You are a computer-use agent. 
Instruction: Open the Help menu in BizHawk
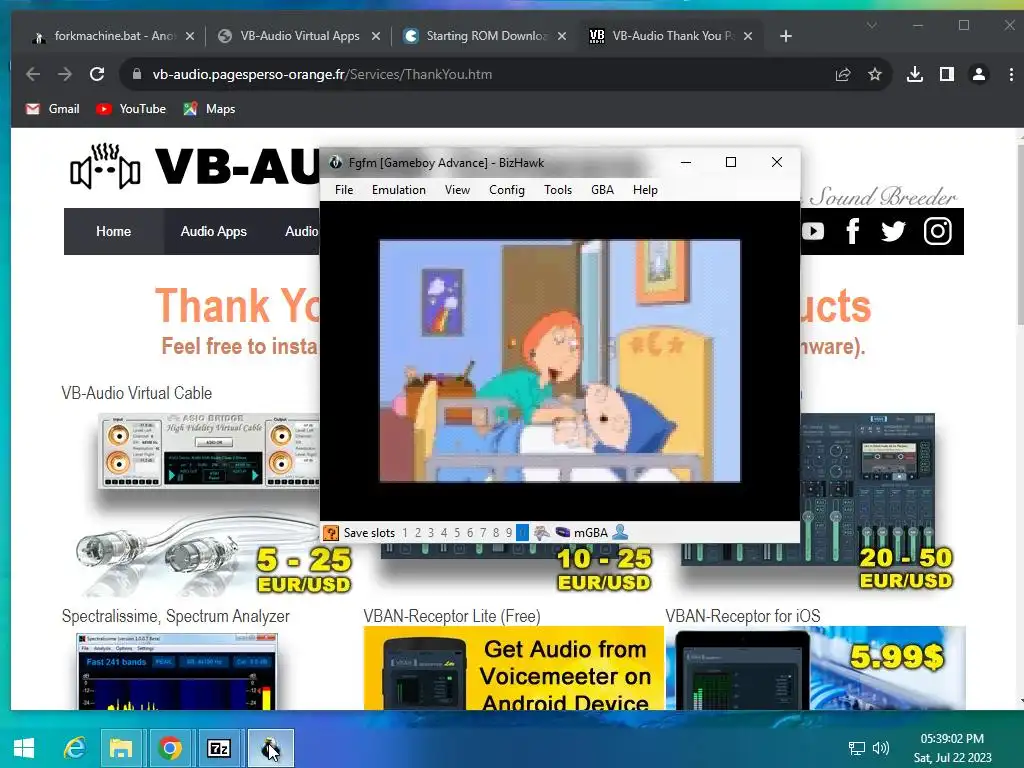(x=645, y=189)
